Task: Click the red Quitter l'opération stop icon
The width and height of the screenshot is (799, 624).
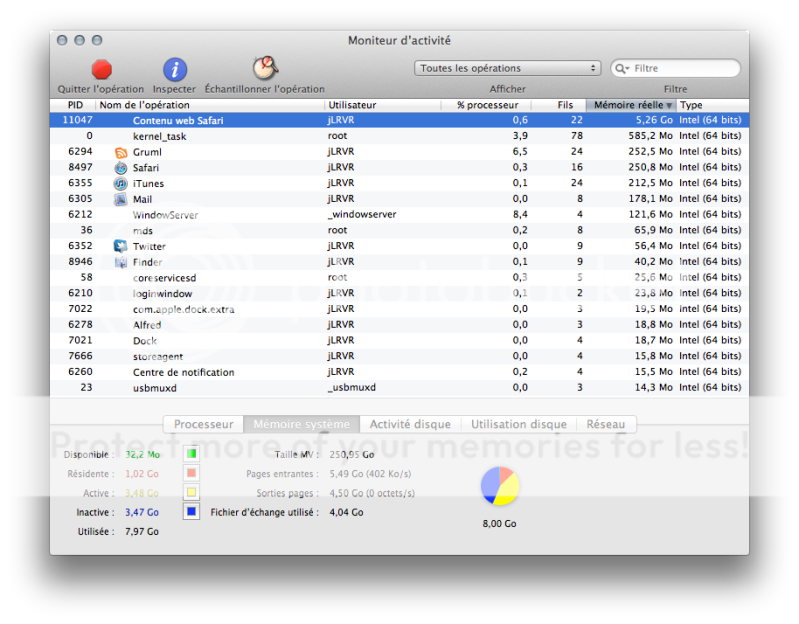Action: click(101, 70)
